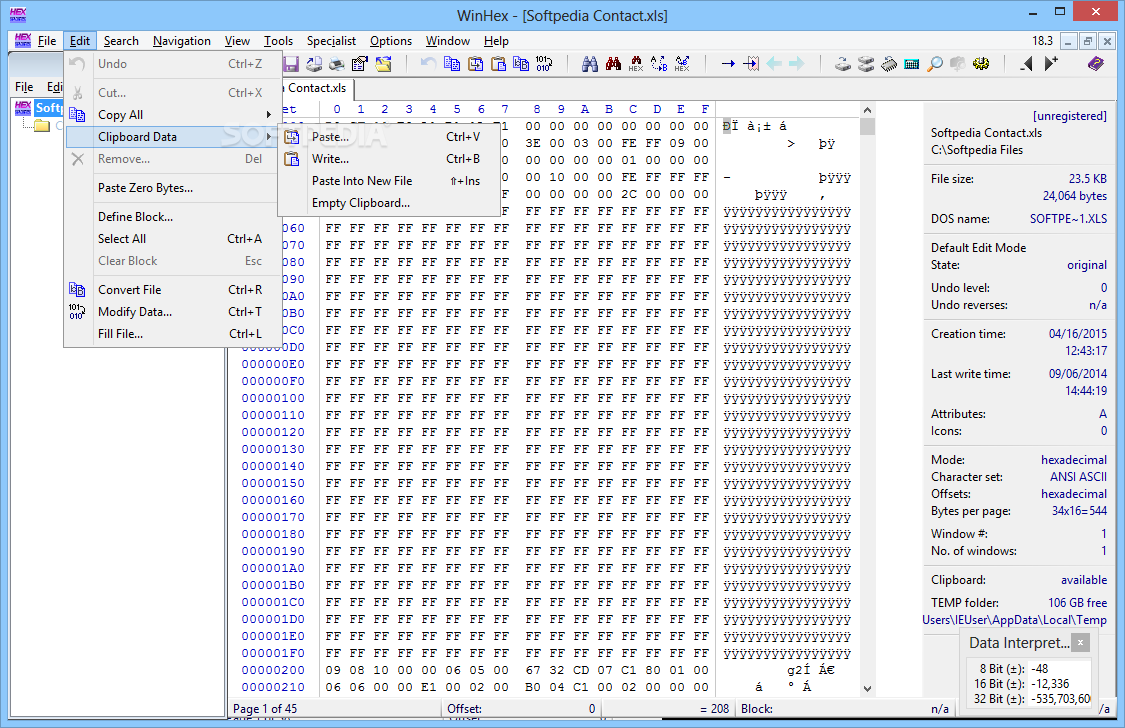This screenshot has height=728, width=1125.
Task: Click the Copy Block toolbar icon
Action: pyautogui.click(x=451, y=64)
